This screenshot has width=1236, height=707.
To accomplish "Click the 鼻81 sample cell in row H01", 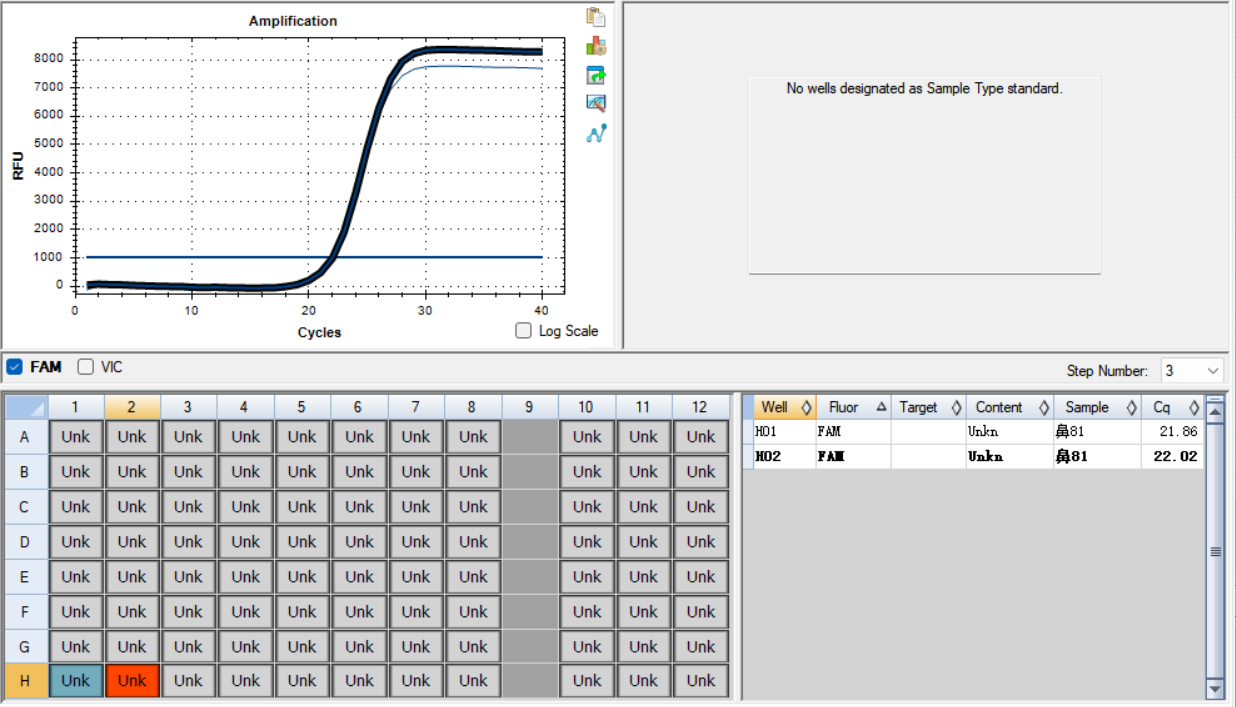I will click(x=1097, y=432).
